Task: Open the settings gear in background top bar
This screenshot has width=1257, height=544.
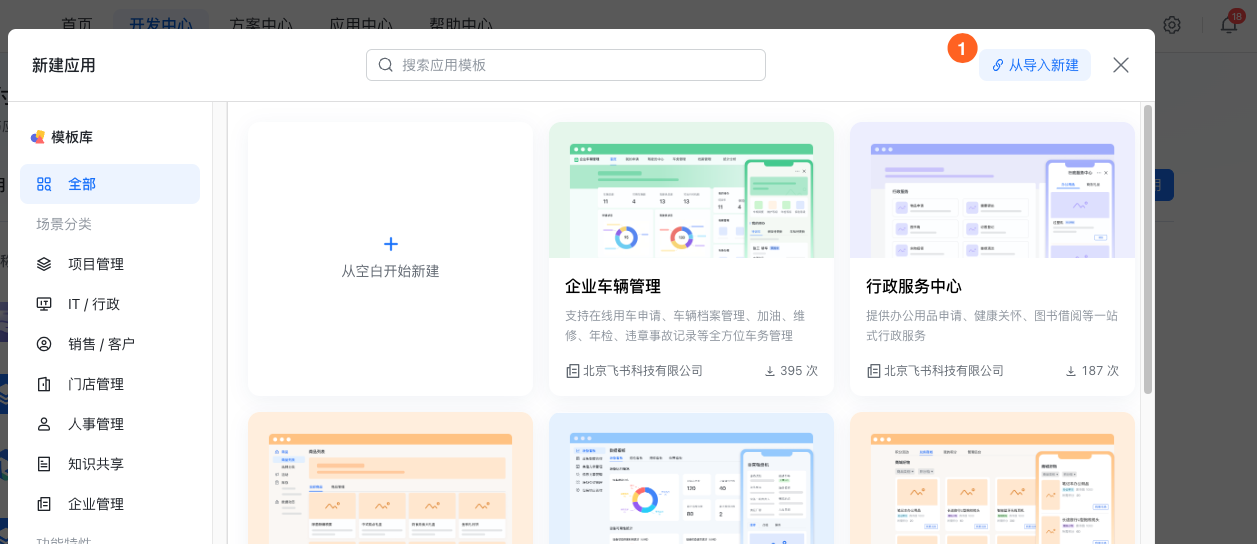Action: 1172,24
